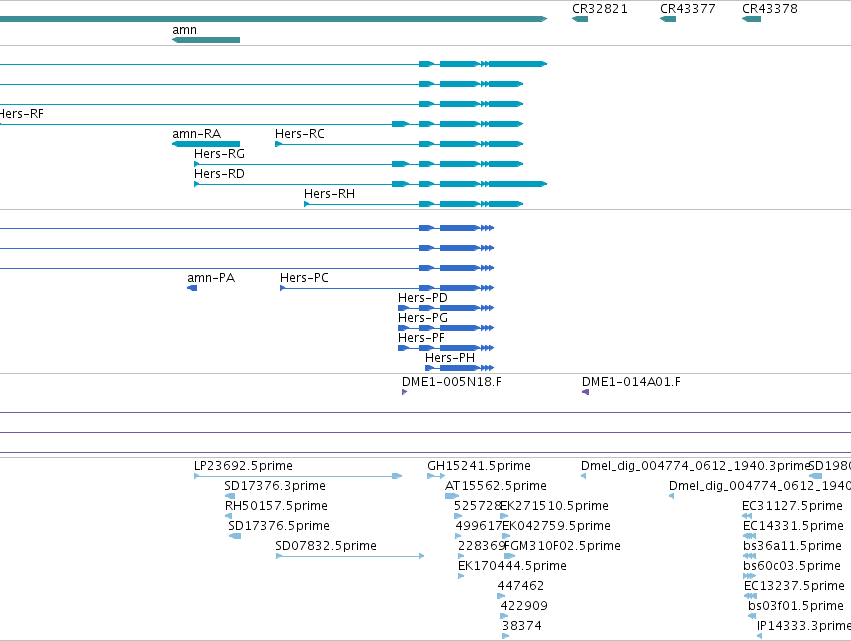
Task: Click the purple arrow under DME1-005N18.F
Action: pos(404,392)
